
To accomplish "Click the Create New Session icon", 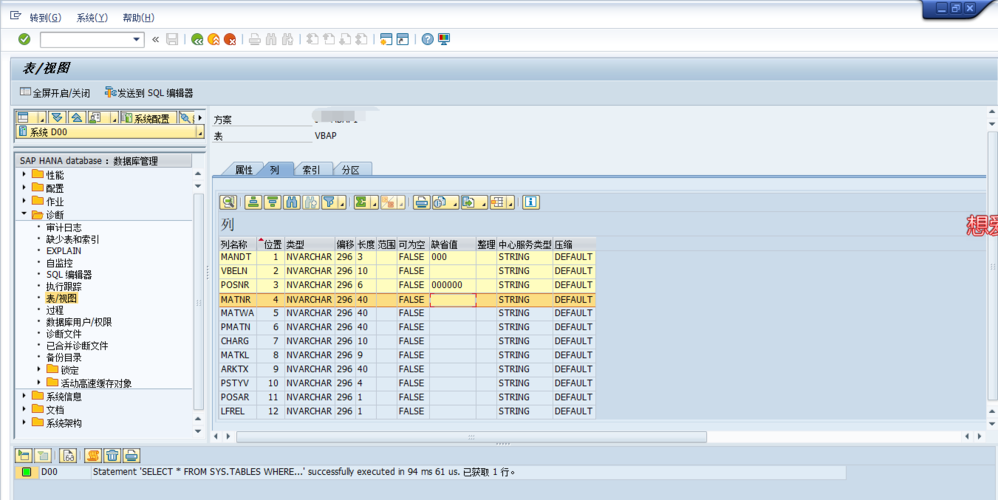I will tap(386, 39).
